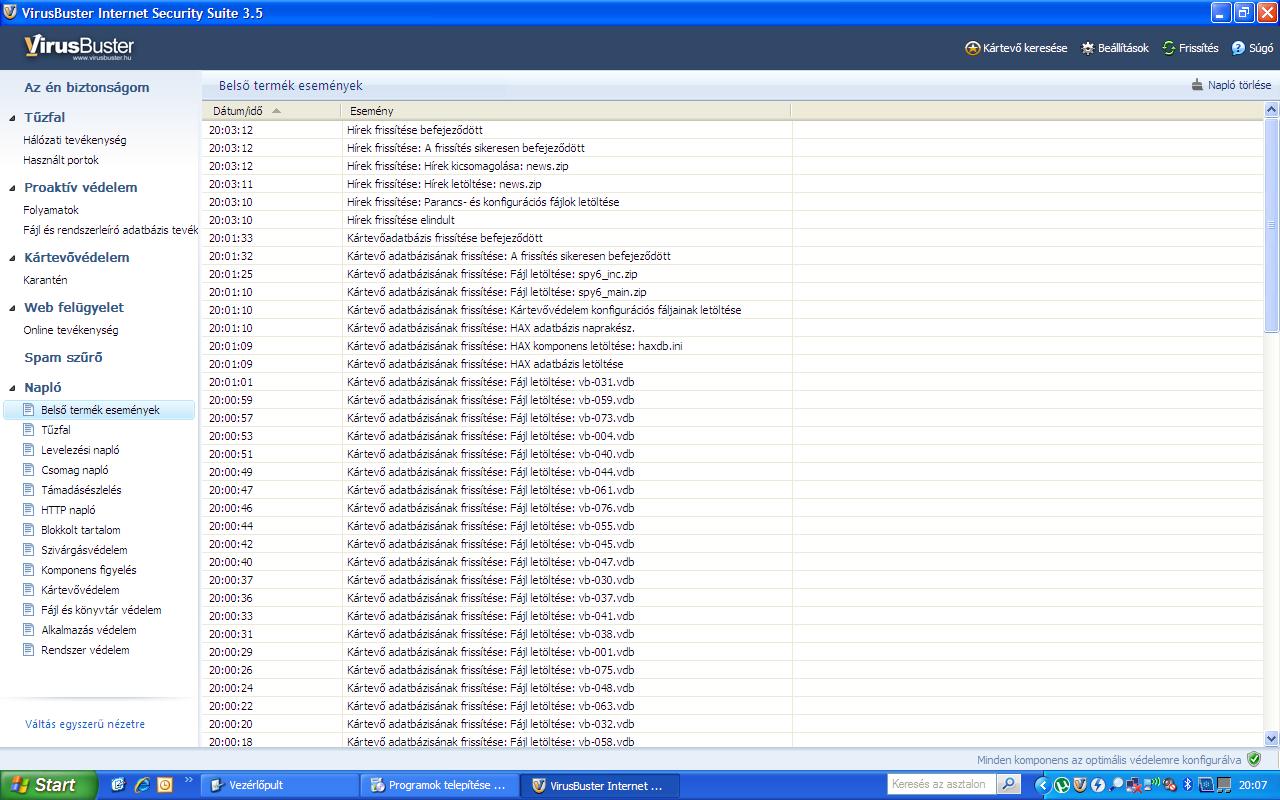Click the Frissítés update icon
Screen dimensions: 1280x800
click(1168, 48)
